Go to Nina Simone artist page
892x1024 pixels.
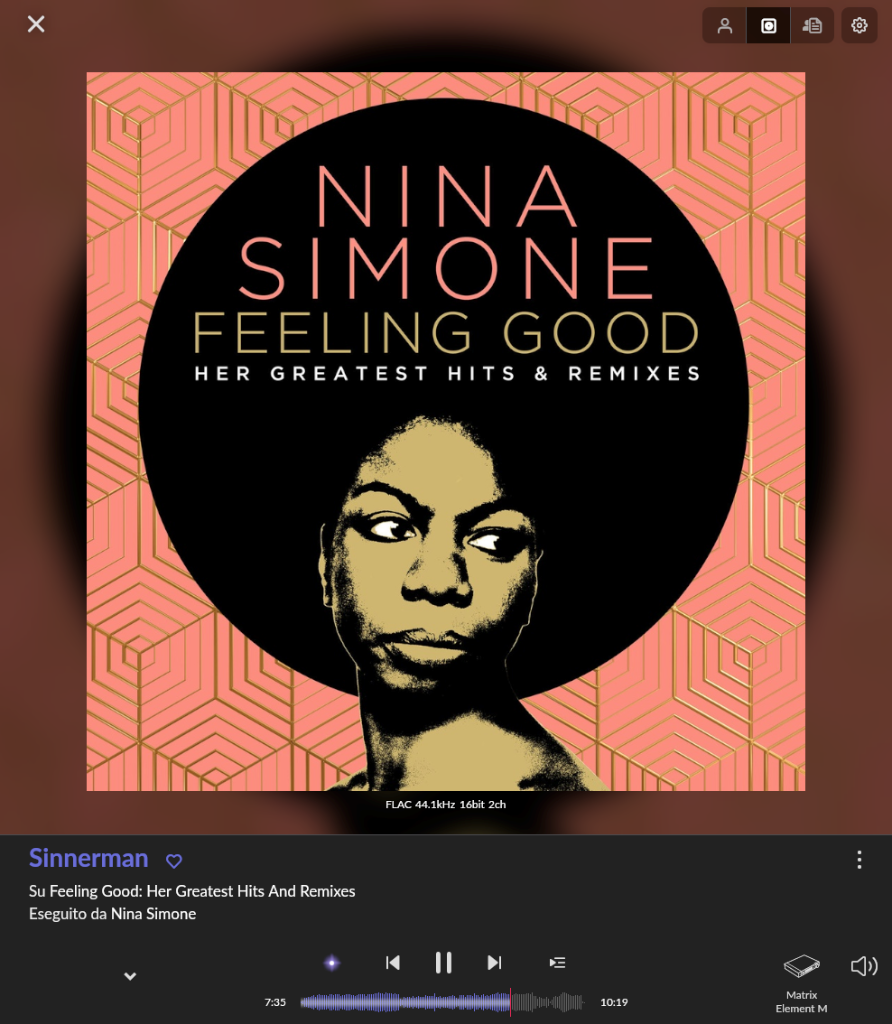pos(153,914)
